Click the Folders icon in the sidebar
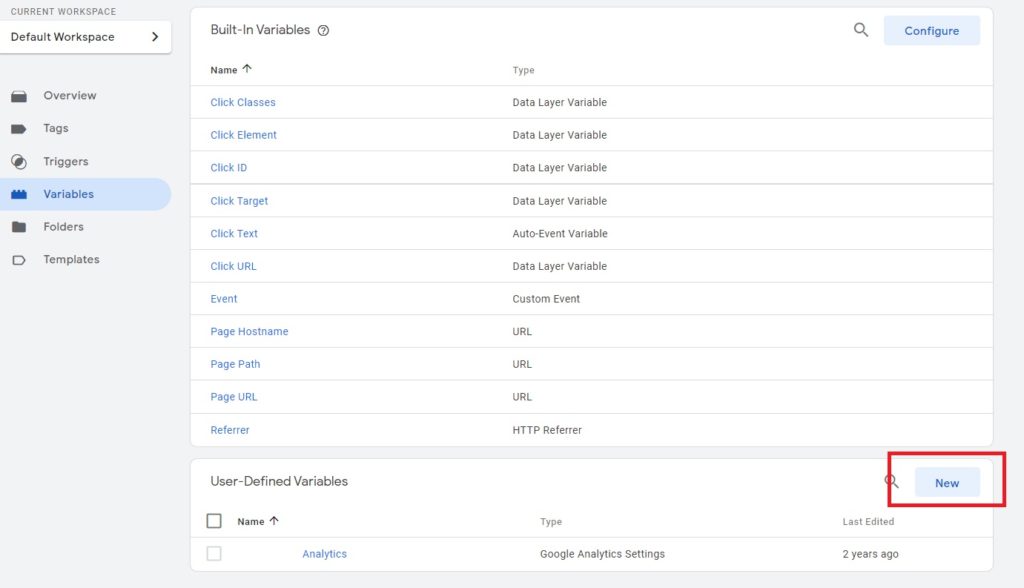The width and height of the screenshot is (1024, 588). (x=19, y=227)
